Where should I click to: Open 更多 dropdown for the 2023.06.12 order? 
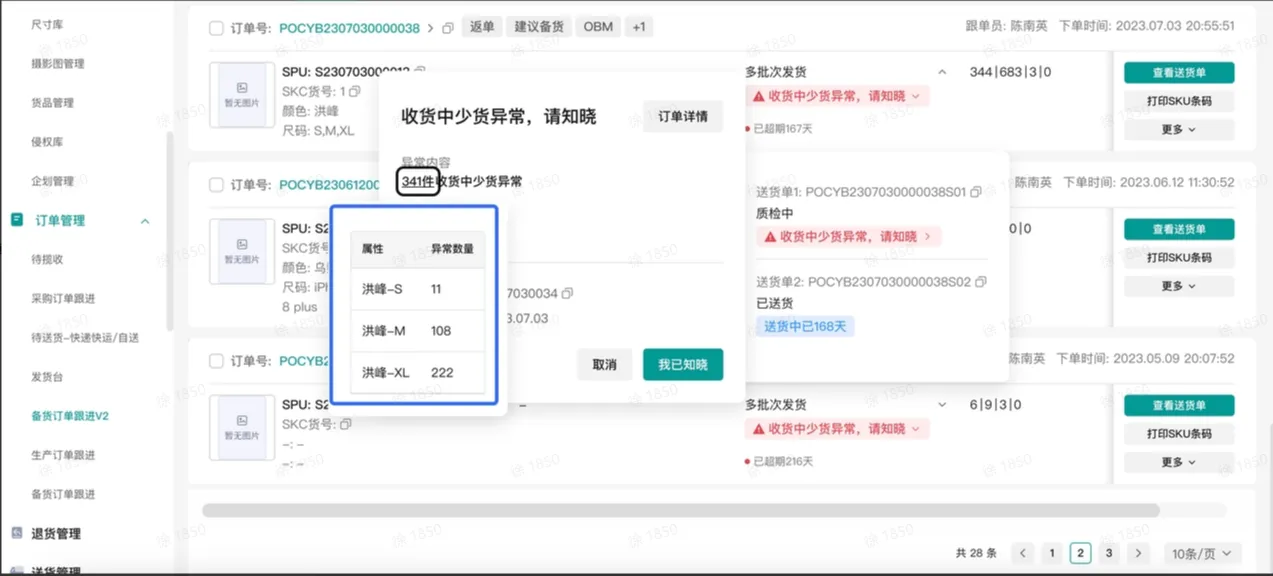click(x=1179, y=286)
